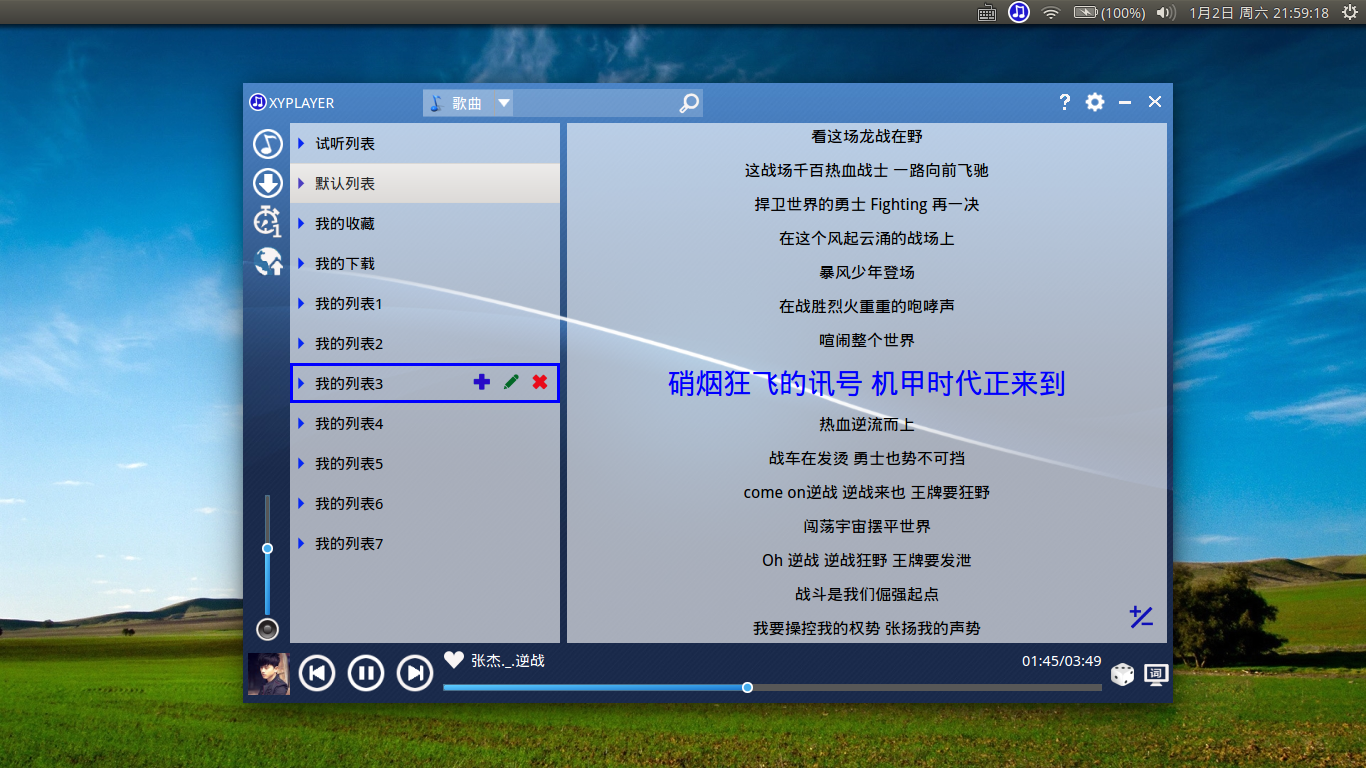Open the keyboard input indicator in top panel
This screenshot has width=1366, height=768.
pyautogui.click(x=987, y=13)
